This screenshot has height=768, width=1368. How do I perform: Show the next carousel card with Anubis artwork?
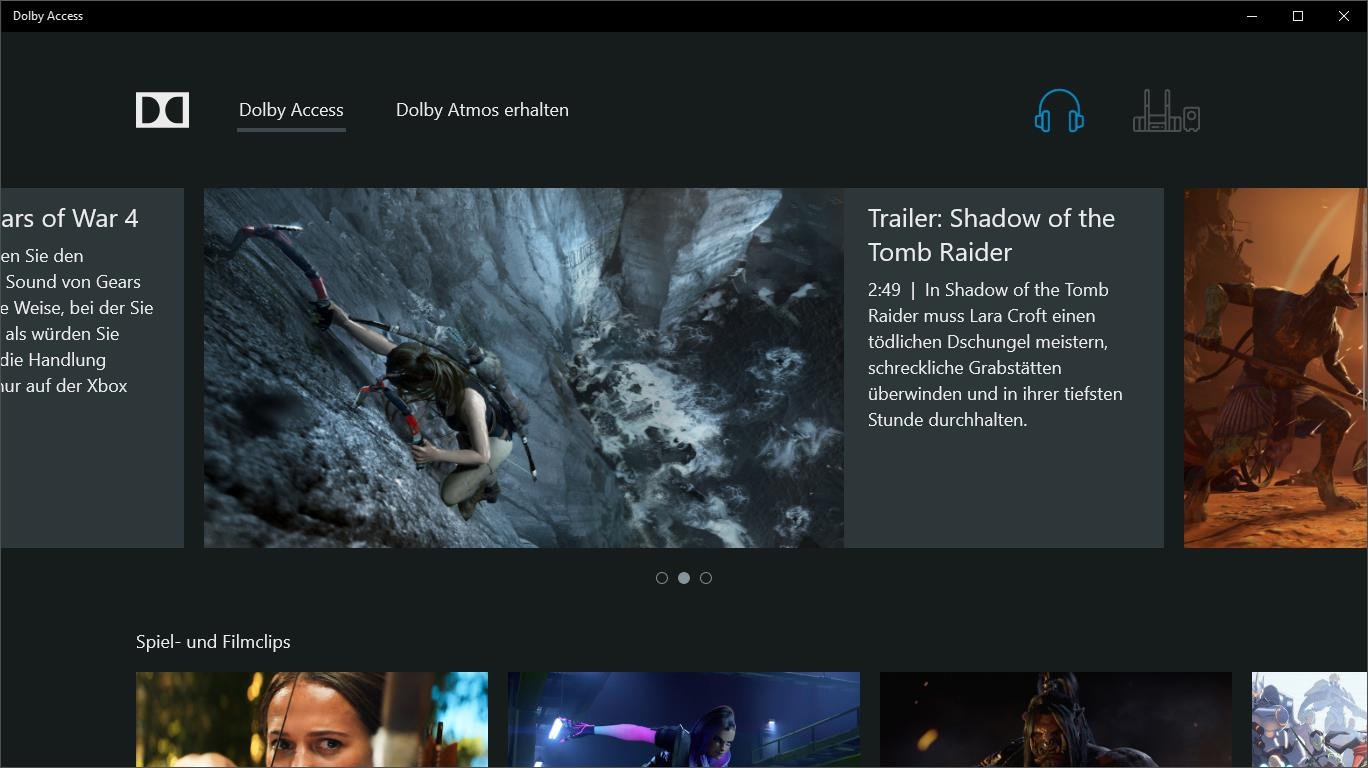pyautogui.click(x=1276, y=368)
